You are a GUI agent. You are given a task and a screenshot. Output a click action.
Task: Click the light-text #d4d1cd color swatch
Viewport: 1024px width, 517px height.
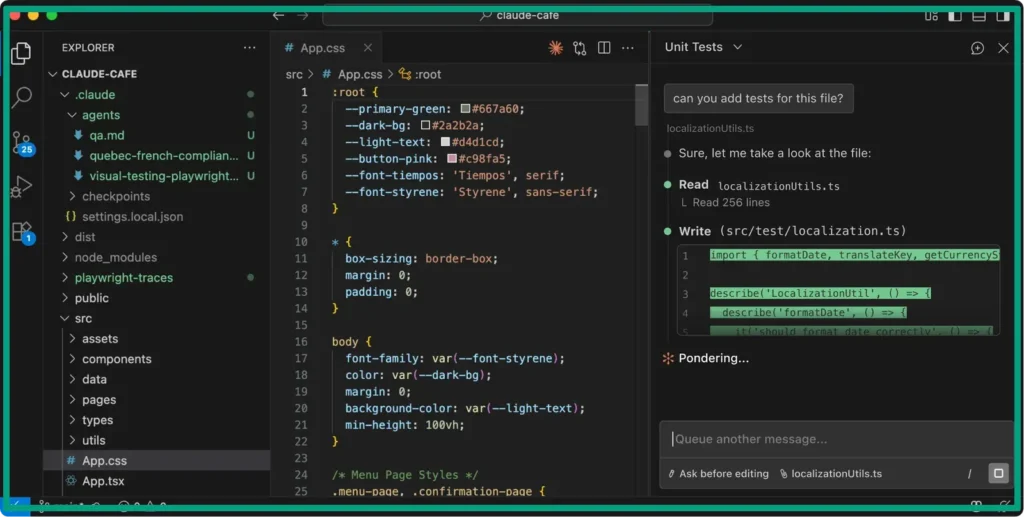click(445, 142)
